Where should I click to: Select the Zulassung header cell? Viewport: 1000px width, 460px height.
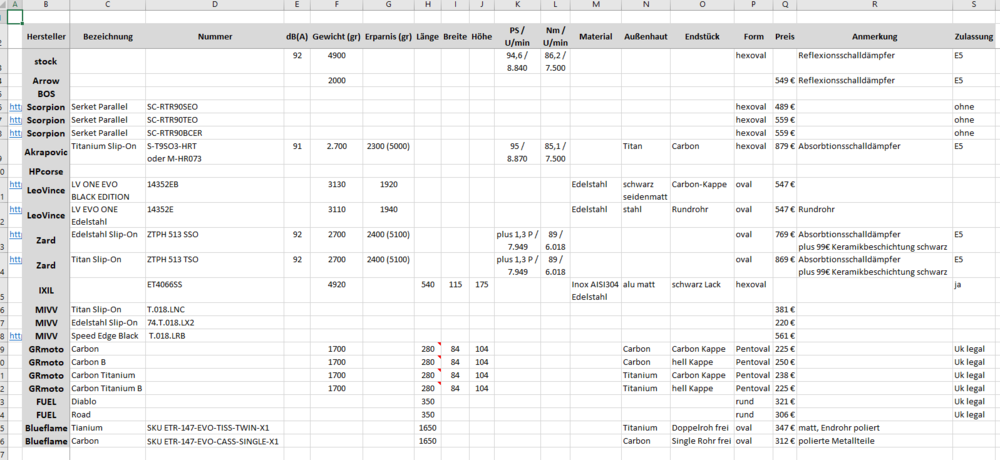(x=975, y=37)
